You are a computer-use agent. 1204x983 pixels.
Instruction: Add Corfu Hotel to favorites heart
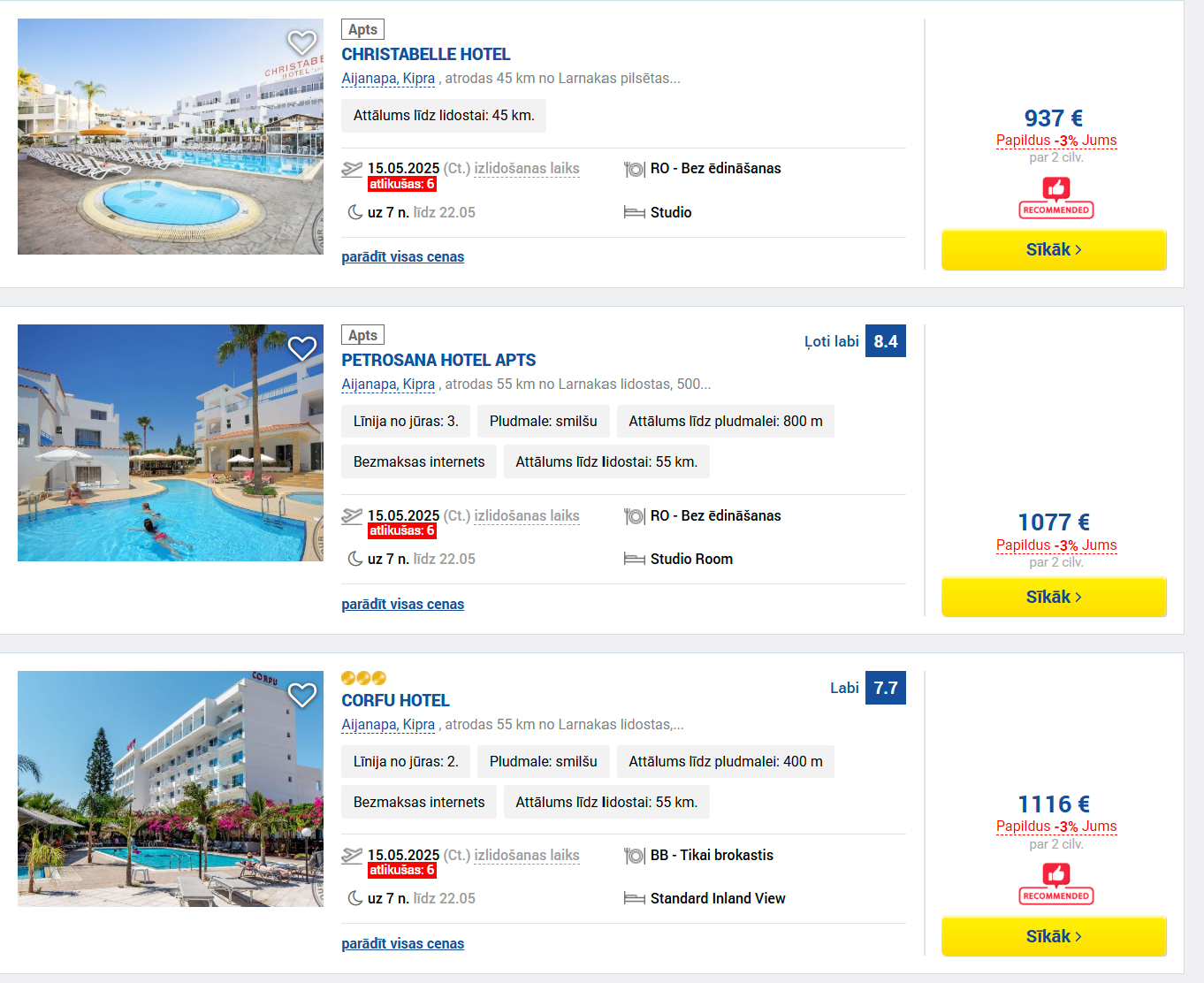302,695
